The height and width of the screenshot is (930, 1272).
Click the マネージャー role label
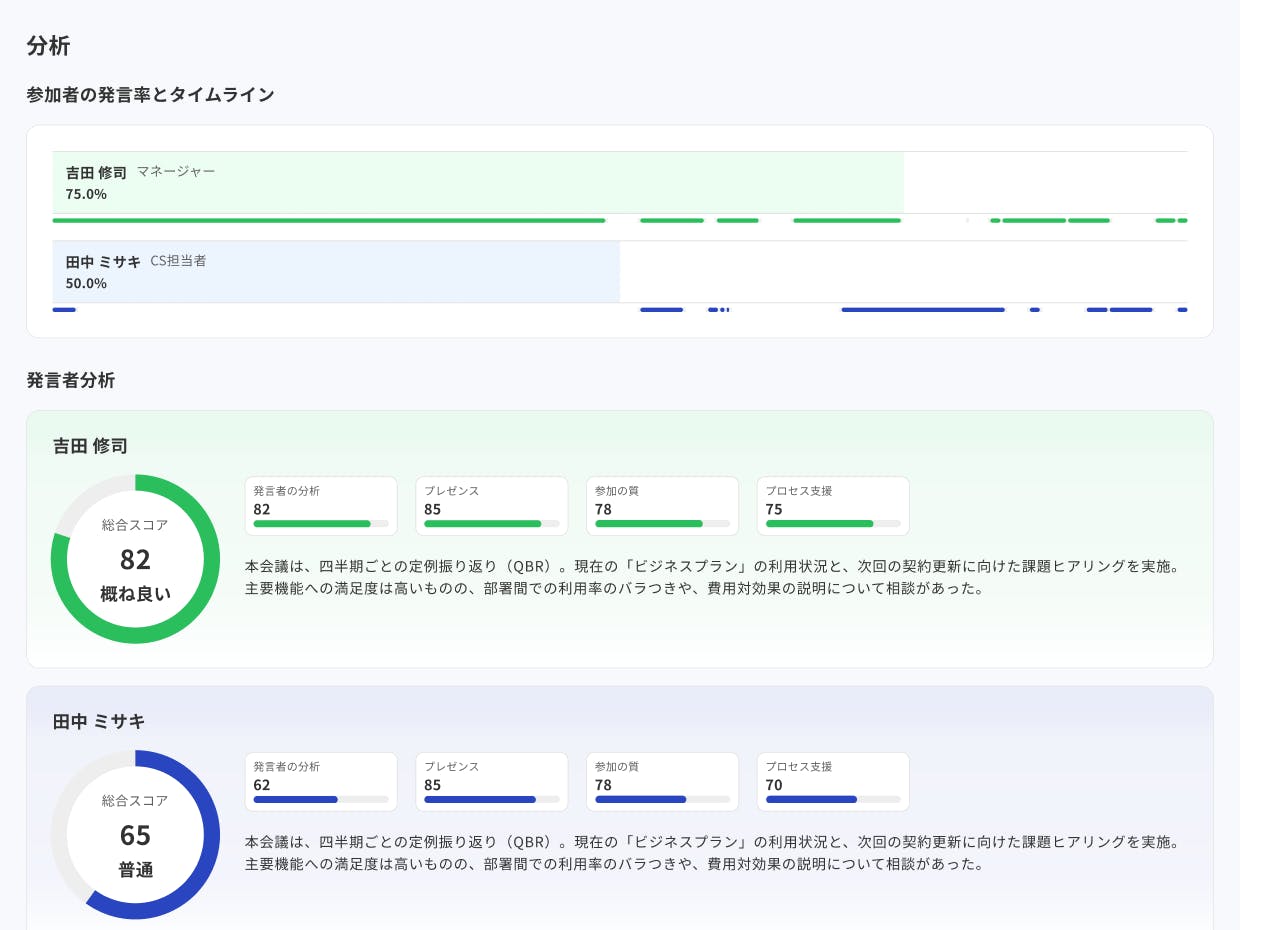pyautogui.click(x=176, y=171)
